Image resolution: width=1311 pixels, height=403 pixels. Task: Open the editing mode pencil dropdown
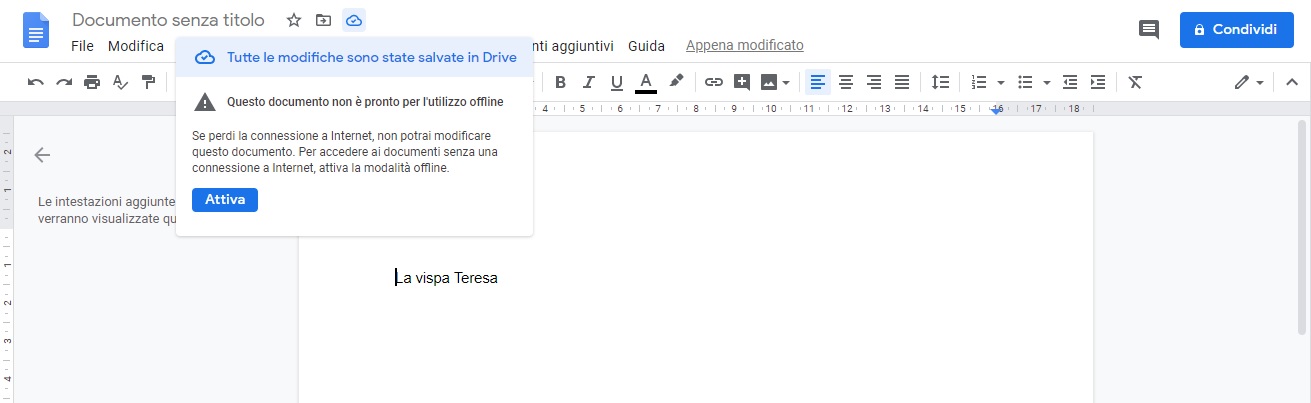1249,82
